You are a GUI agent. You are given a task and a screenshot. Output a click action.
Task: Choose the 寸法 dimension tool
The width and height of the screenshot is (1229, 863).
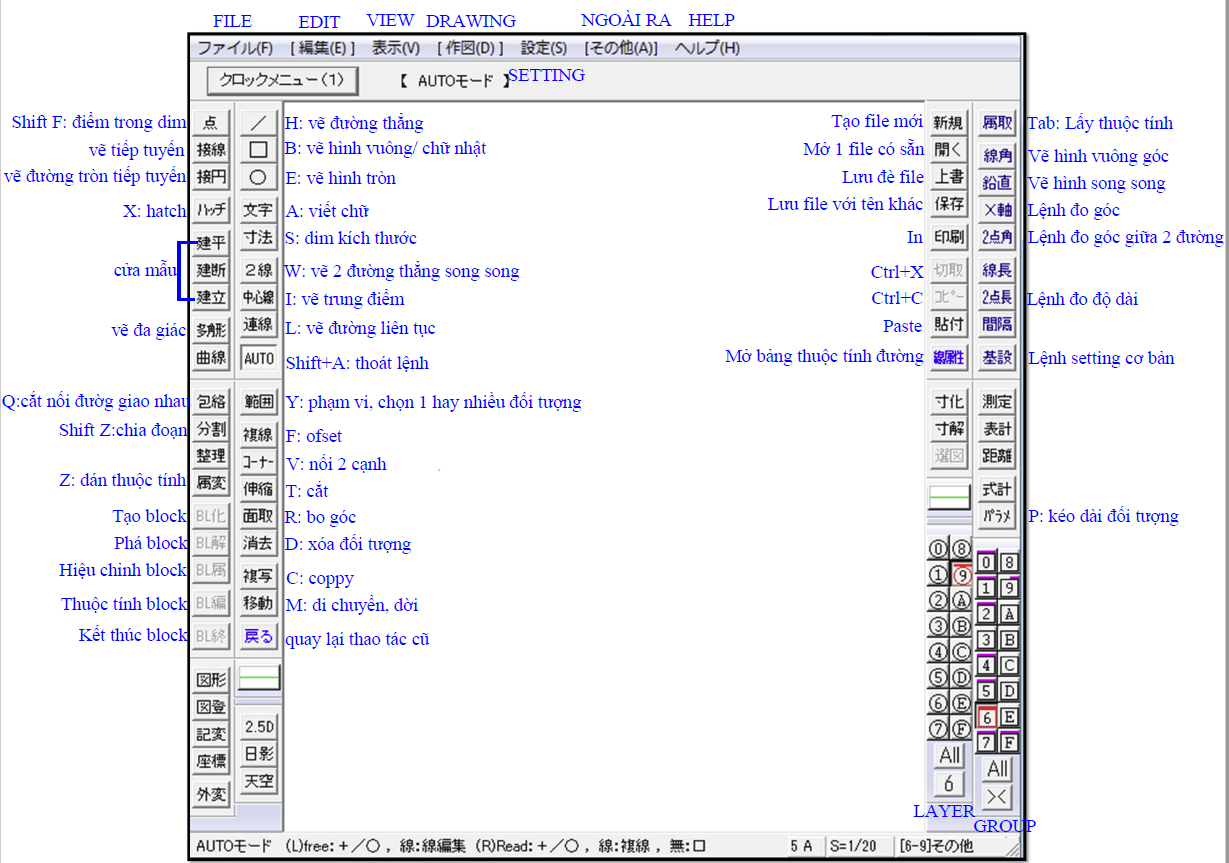tap(259, 237)
